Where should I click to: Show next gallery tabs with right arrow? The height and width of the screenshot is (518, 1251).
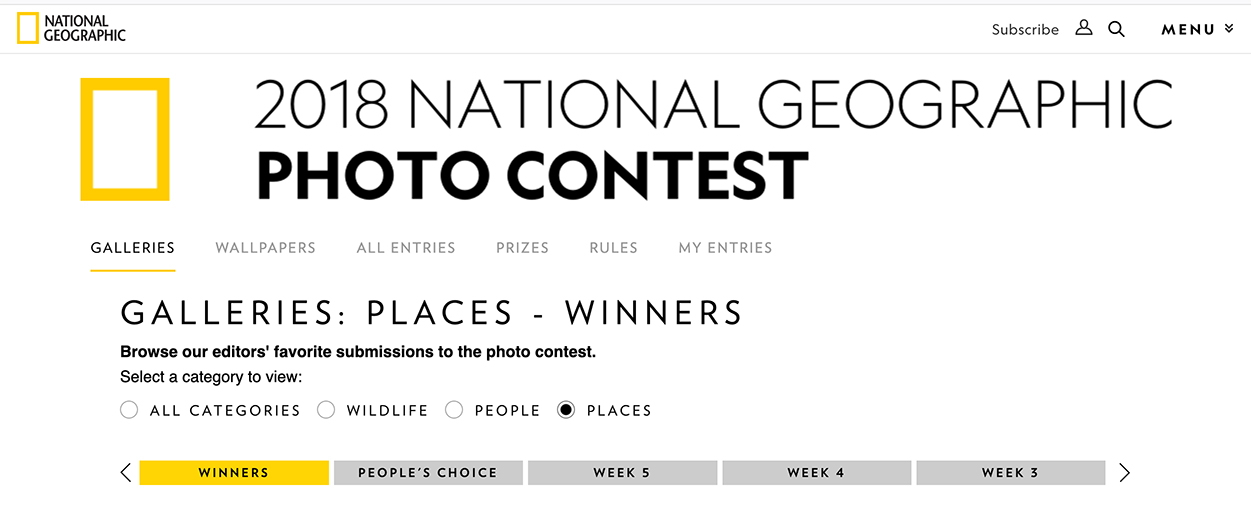pyautogui.click(x=1124, y=472)
